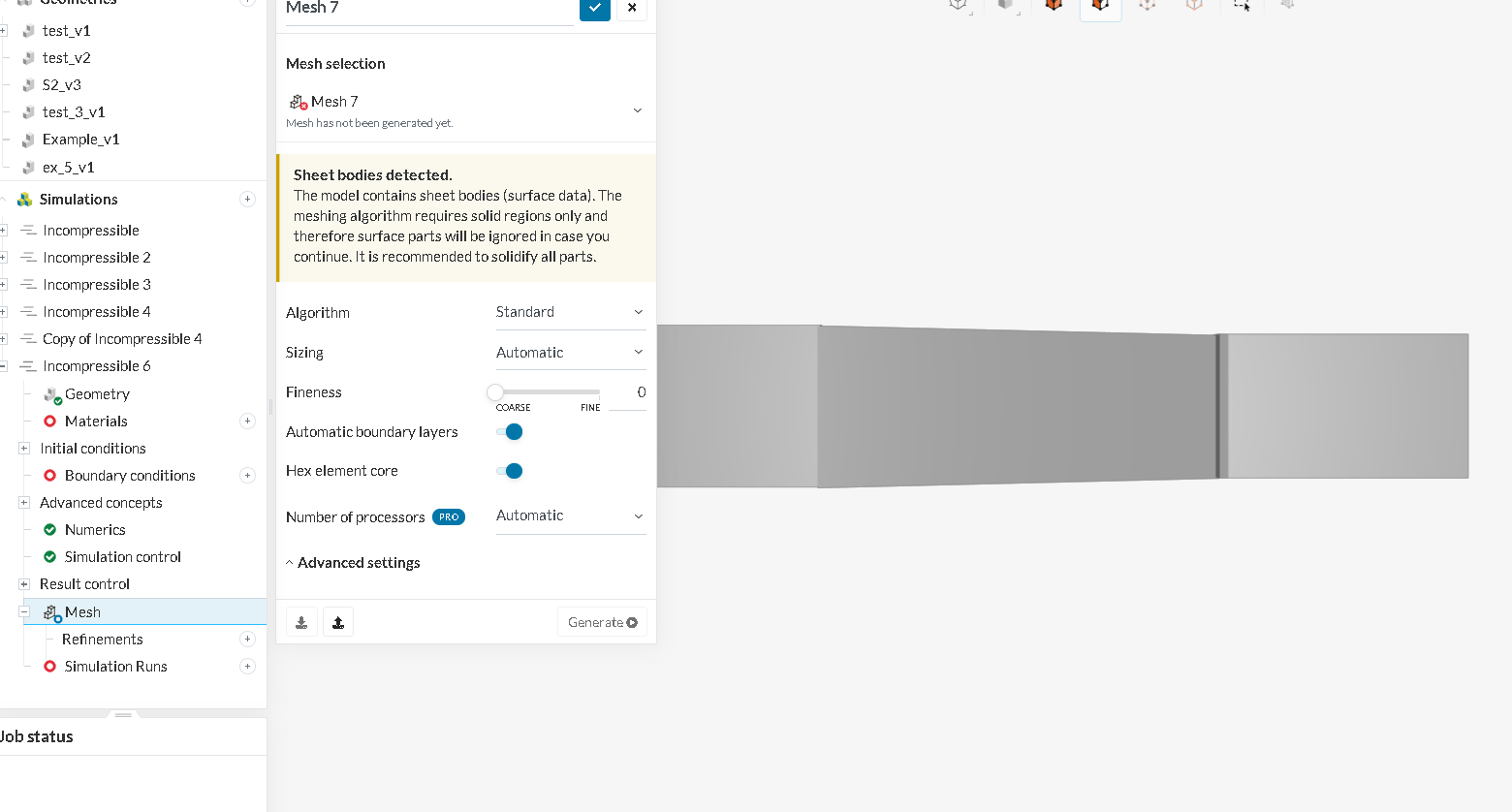
Task: Click the Incompressible 3 simulation icon
Action: click(x=29, y=284)
